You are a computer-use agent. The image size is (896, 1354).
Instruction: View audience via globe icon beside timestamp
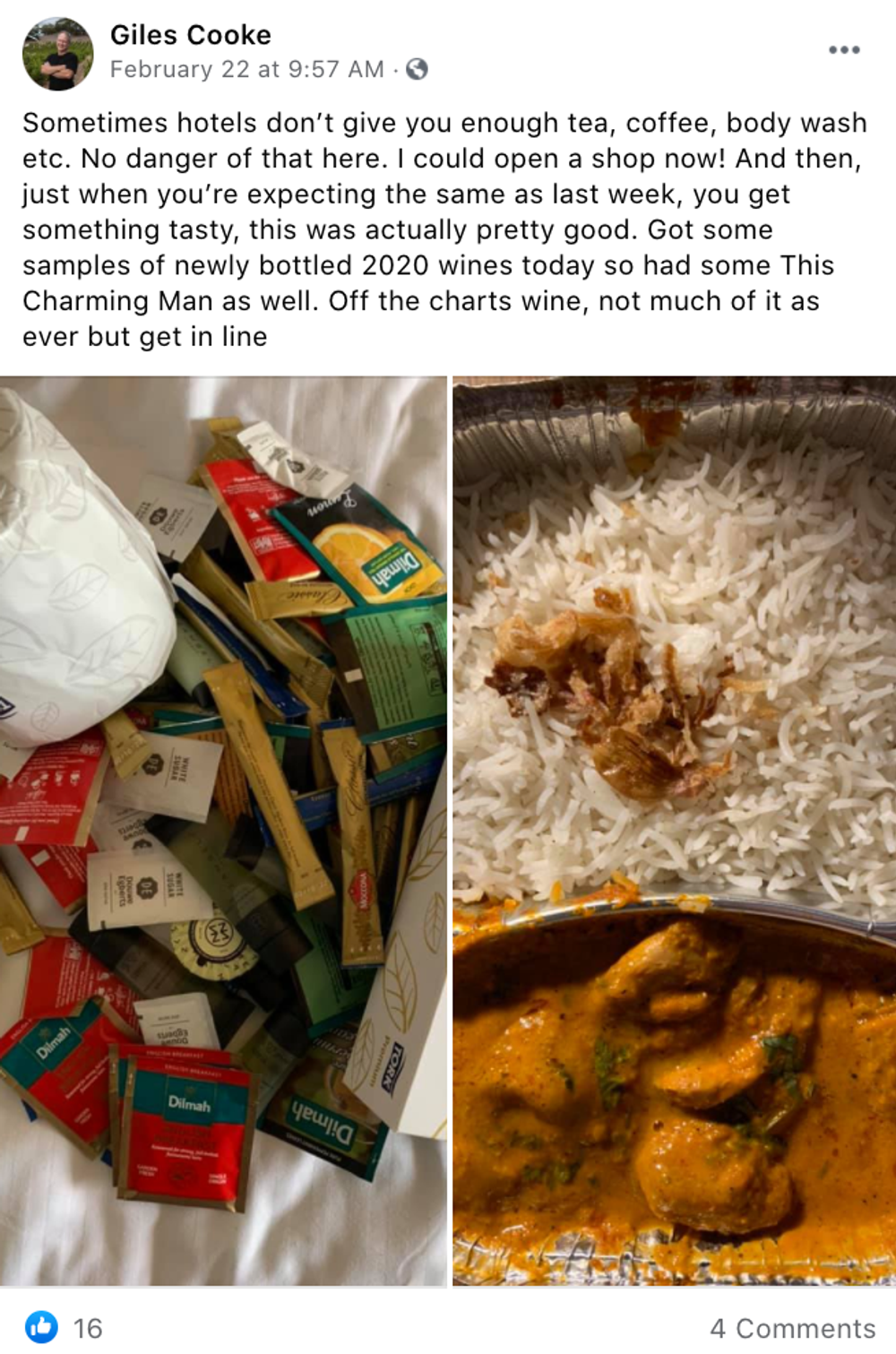point(417,69)
